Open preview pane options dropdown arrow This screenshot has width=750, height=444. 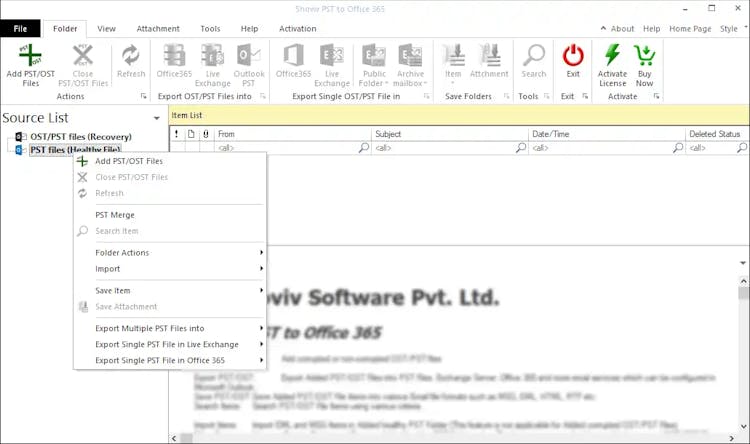coord(743,263)
